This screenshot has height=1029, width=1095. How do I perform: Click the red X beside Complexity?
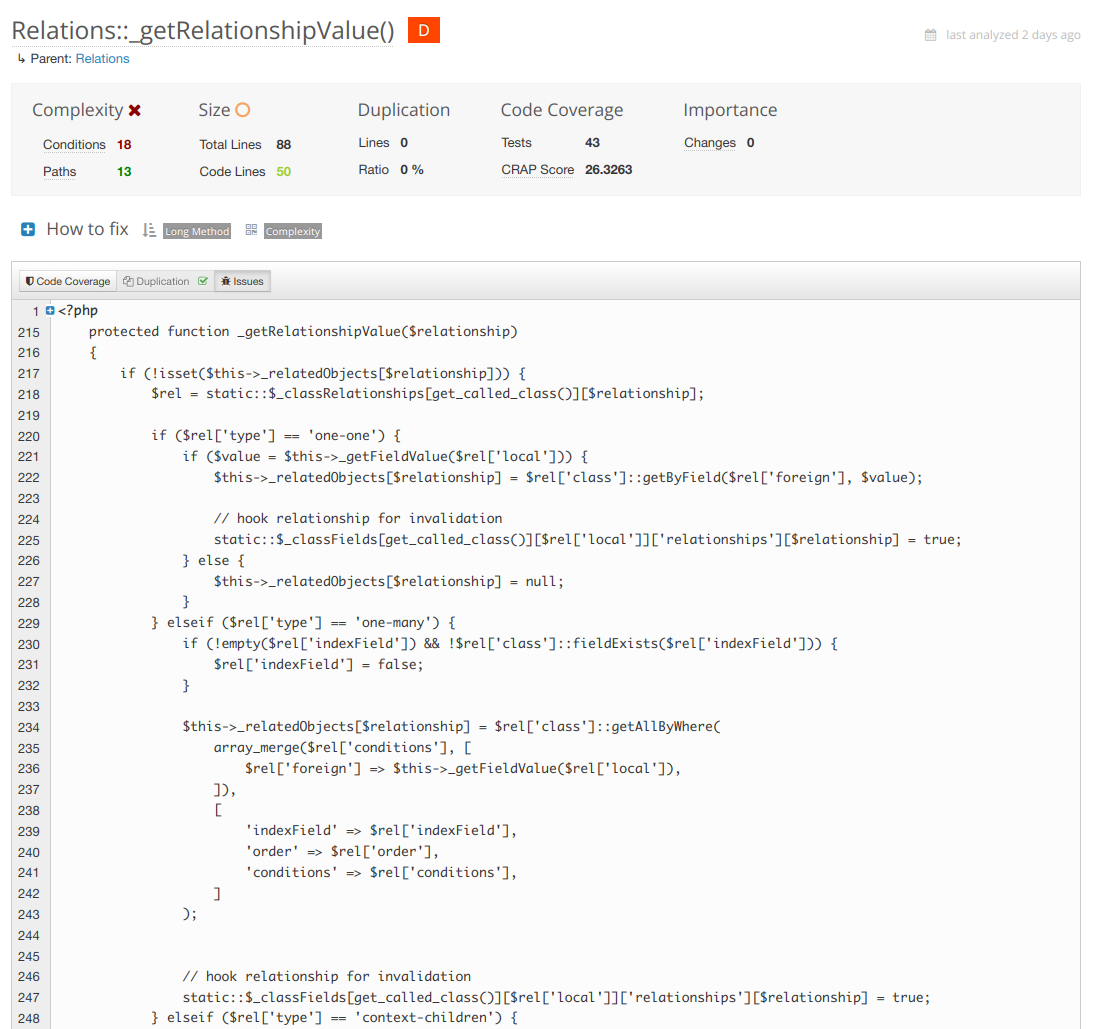click(x=135, y=111)
